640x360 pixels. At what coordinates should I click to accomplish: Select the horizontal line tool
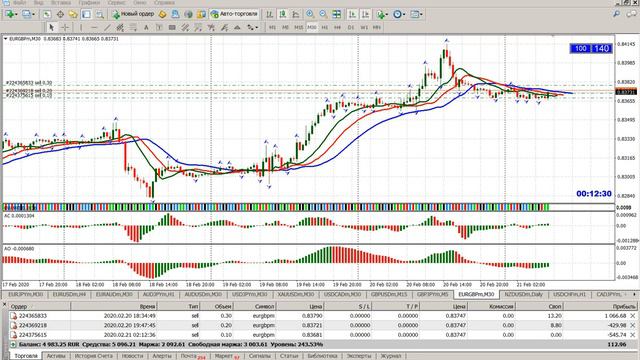[94, 27]
